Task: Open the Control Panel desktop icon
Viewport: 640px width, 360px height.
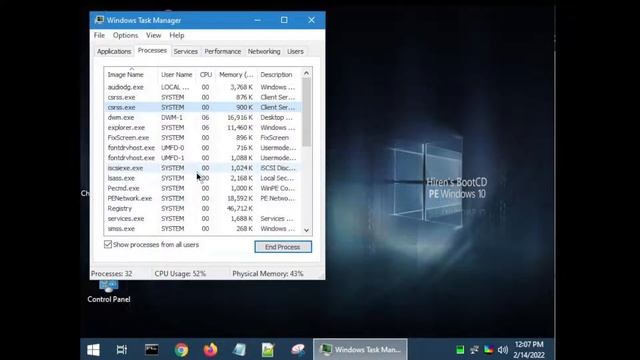Action: 109,291
